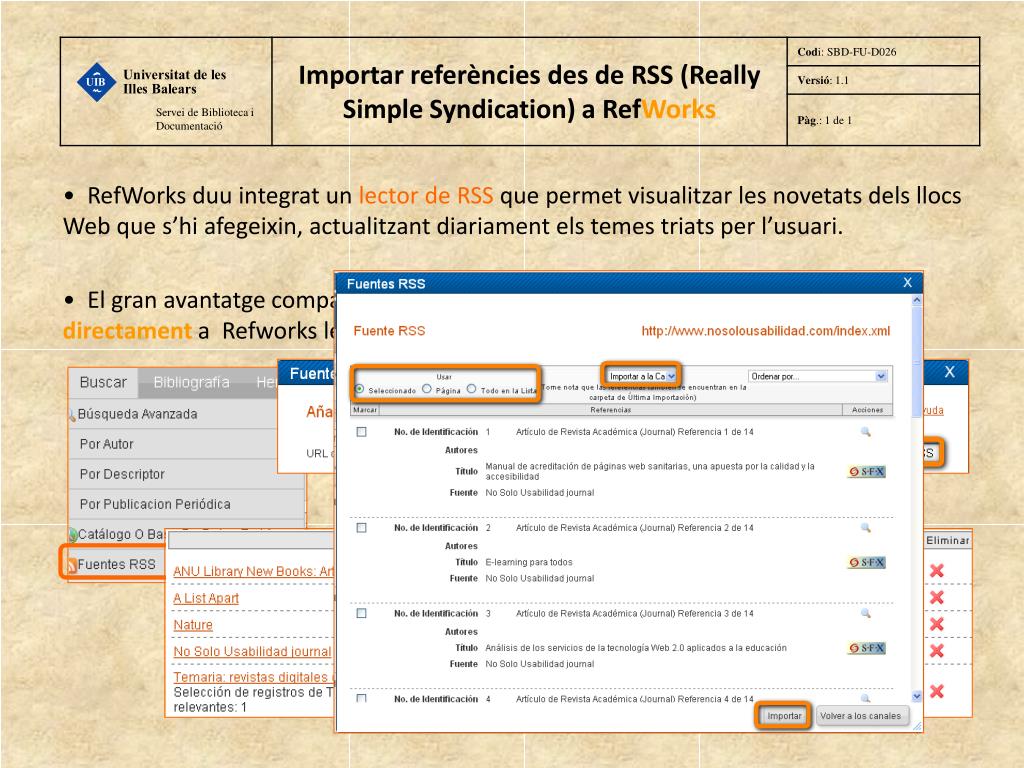
Task: Click the Importar button
Action: [x=784, y=716]
